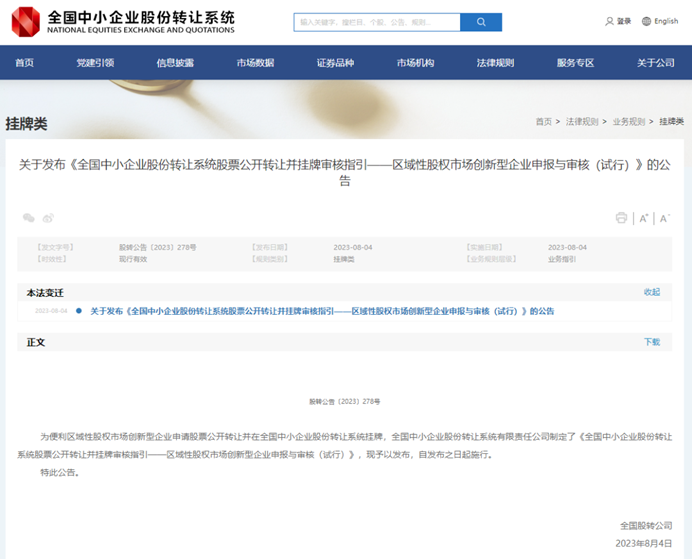Open the 2023-08-04 announcement history link
692x559 pixels.
click(322, 311)
